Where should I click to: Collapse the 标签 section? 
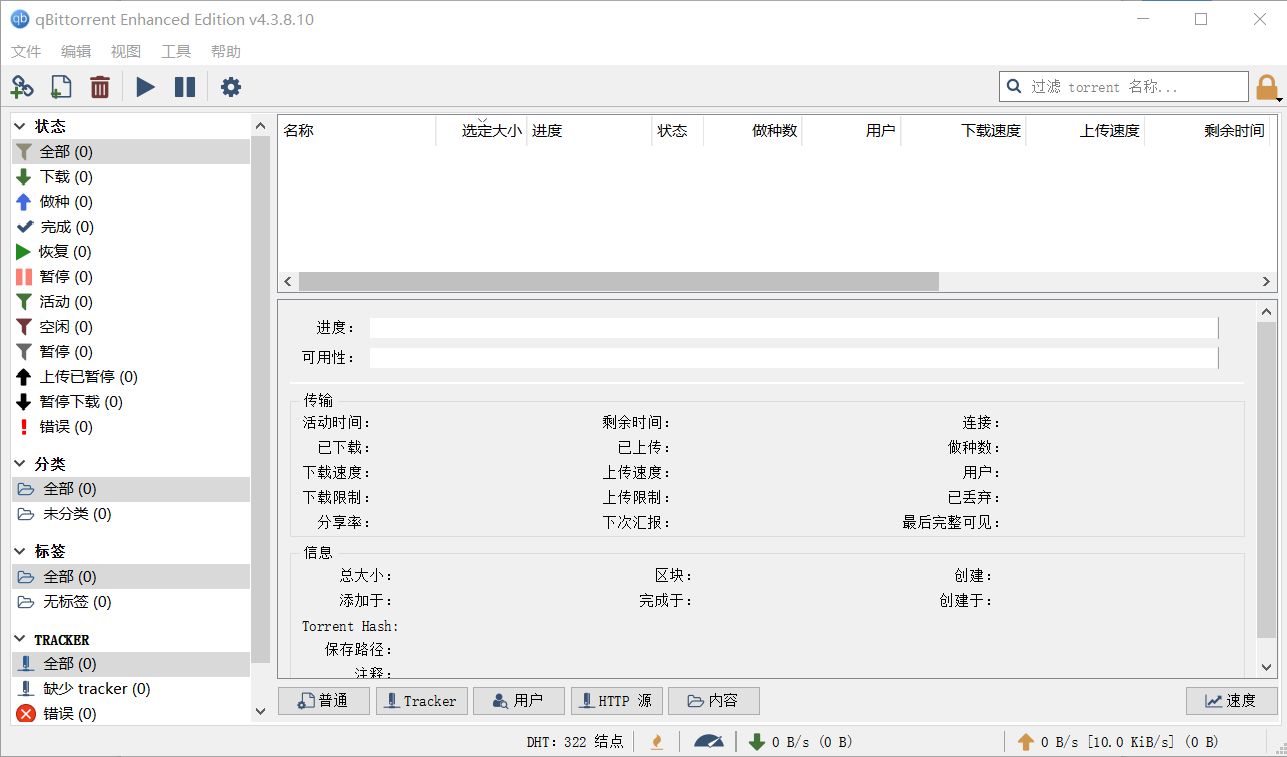pos(21,552)
